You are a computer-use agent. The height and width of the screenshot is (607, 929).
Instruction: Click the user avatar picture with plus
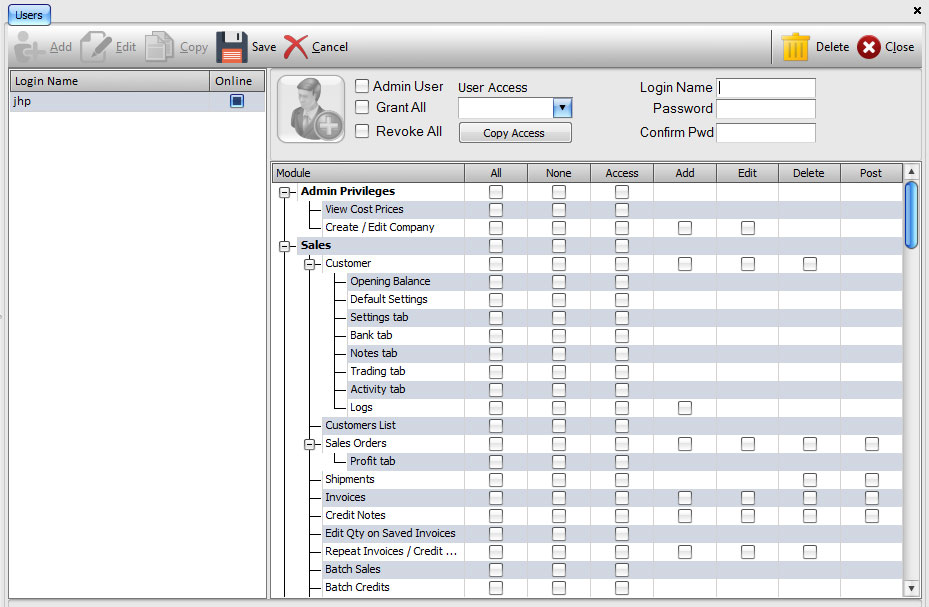[311, 109]
